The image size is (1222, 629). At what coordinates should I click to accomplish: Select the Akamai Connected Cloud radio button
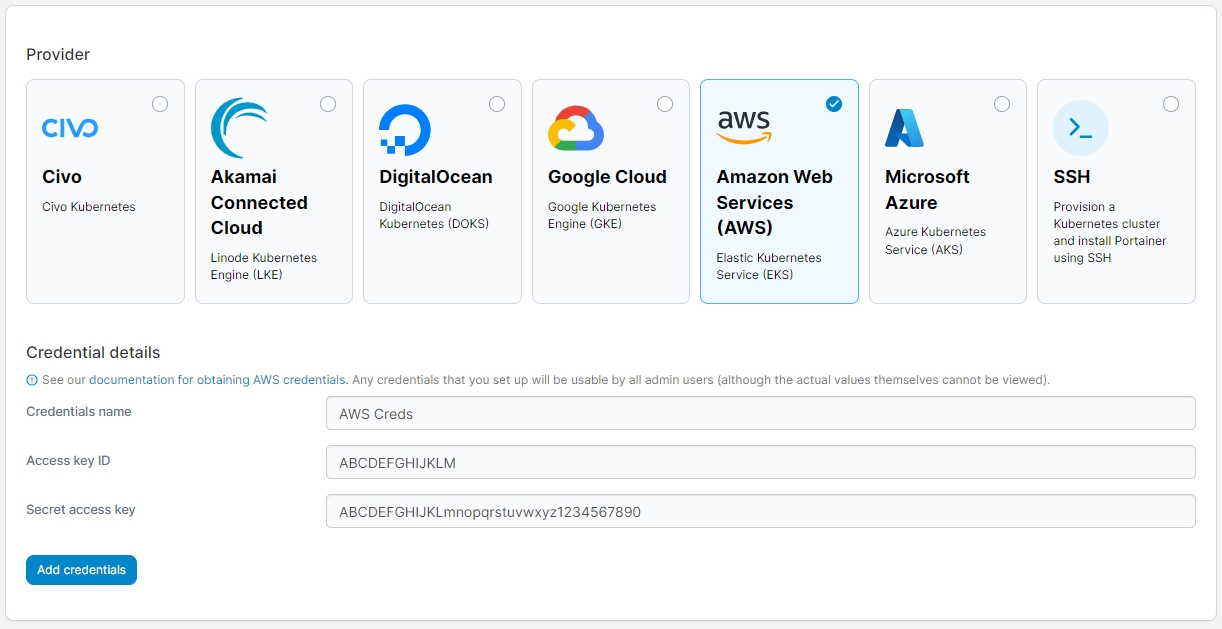coord(328,104)
